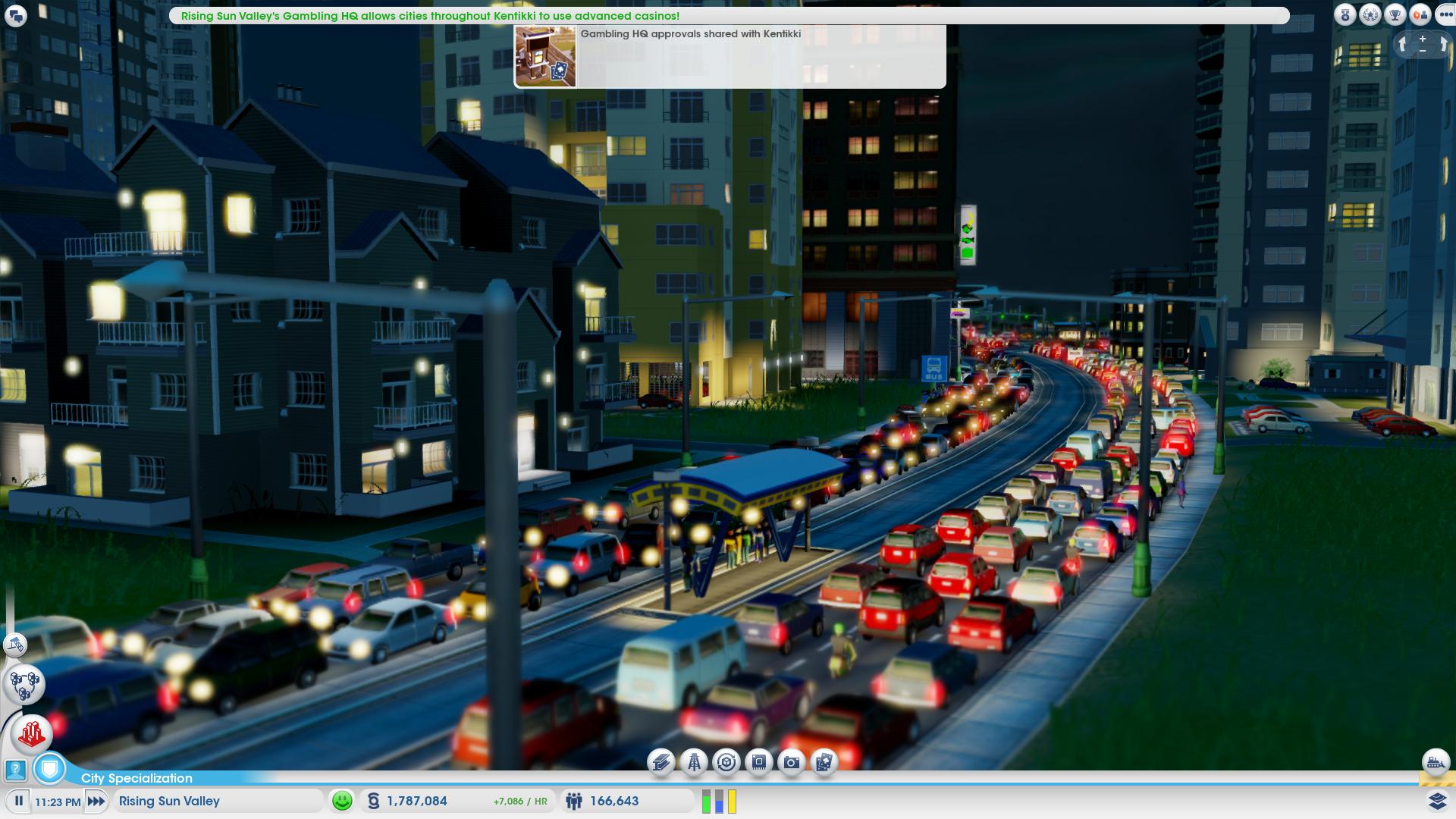The width and height of the screenshot is (1456, 819).
Task: Change game speed with fast-forward arrows
Action: click(x=96, y=801)
